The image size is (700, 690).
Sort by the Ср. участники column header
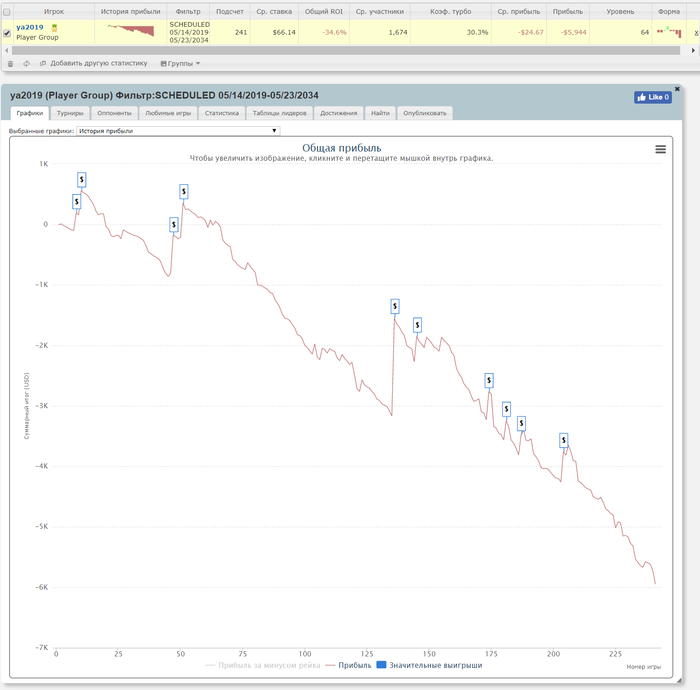pyautogui.click(x=379, y=12)
